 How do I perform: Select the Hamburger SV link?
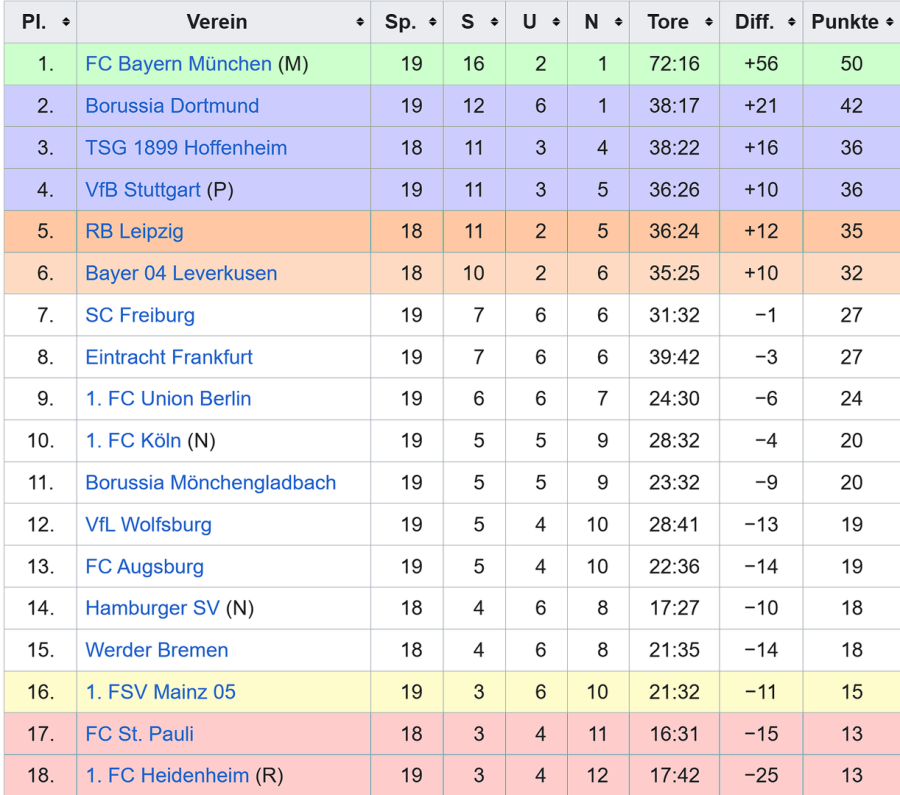click(x=152, y=608)
